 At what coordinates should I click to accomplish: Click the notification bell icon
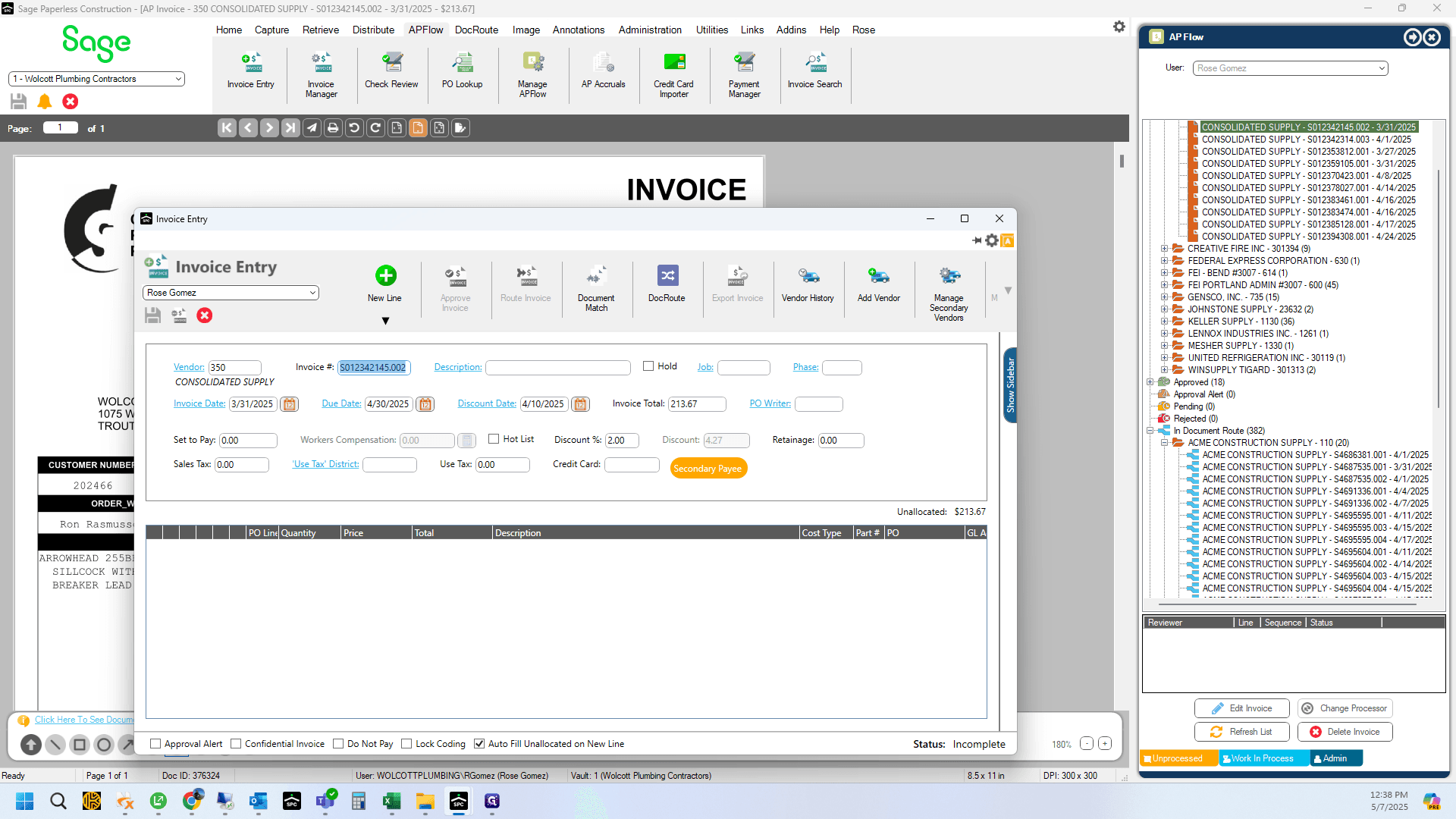[x=45, y=102]
